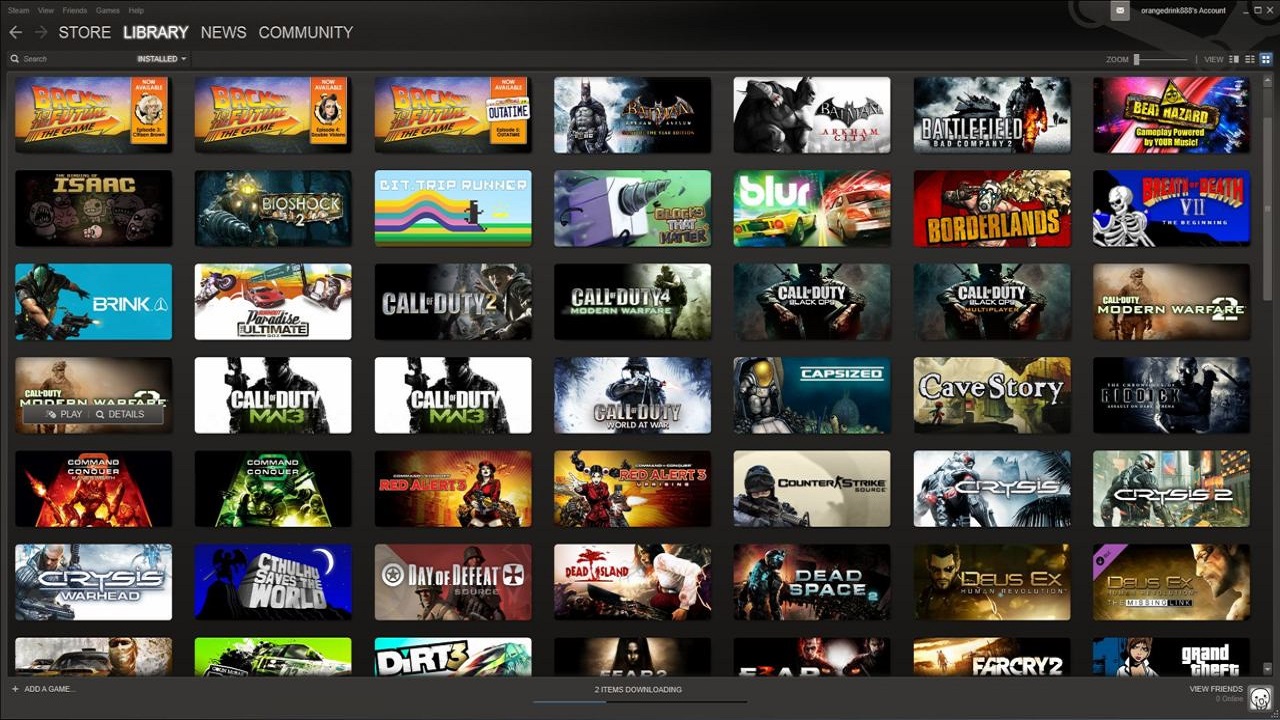The height and width of the screenshot is (720, 1280).
Task: Select BioShock 2 game tile
Action: (273, 208)
